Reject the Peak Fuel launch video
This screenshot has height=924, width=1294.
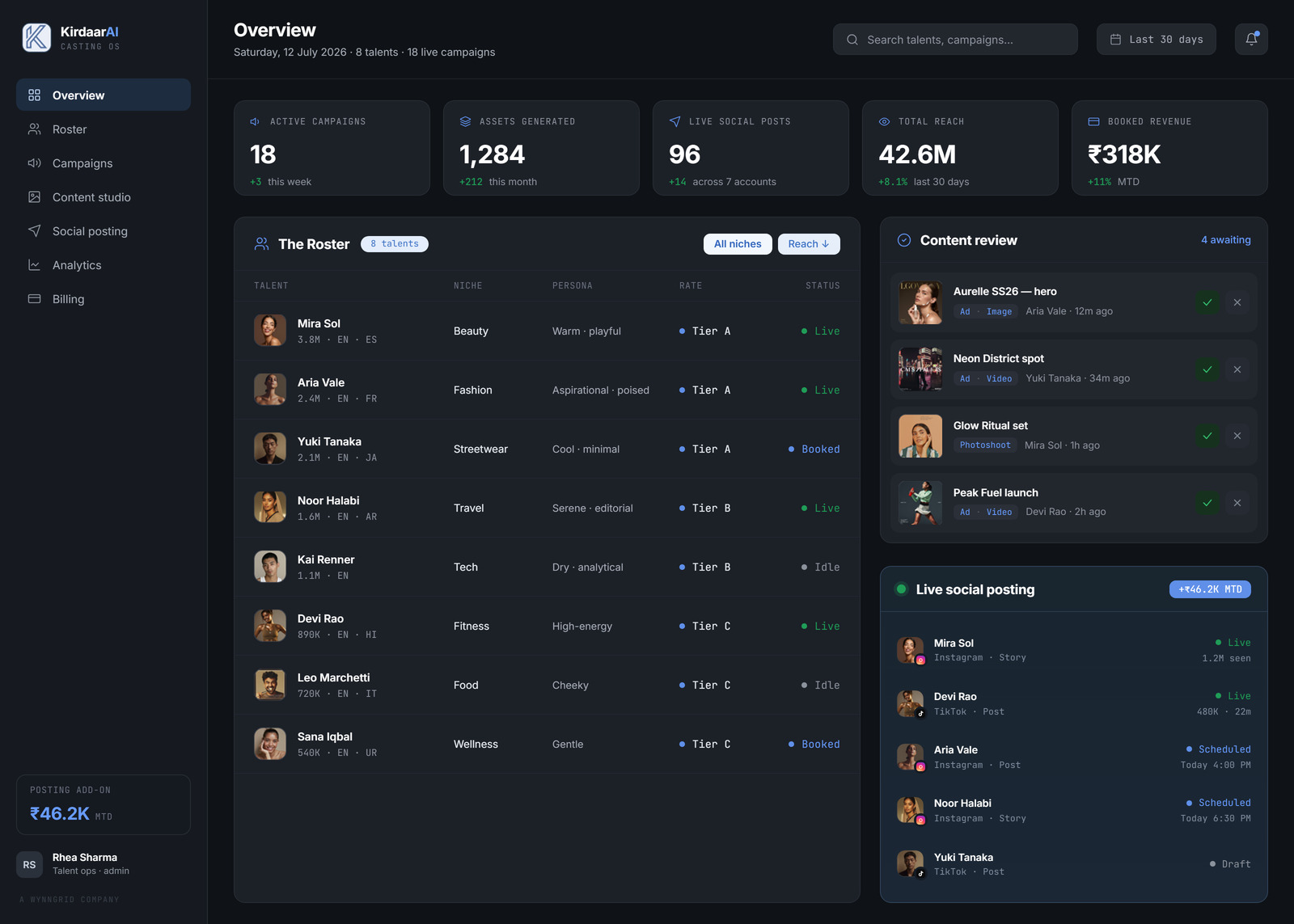[x=1237, y=503]
